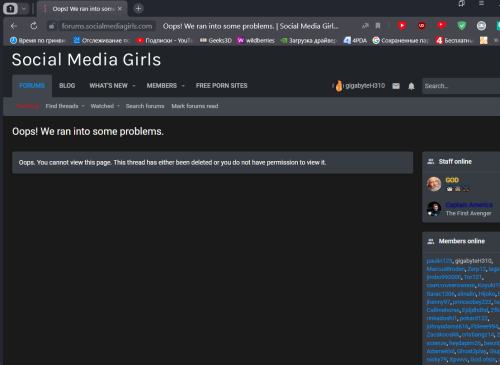Go back with the browser back arrow

pyautogui.click(x=14, y=26)
